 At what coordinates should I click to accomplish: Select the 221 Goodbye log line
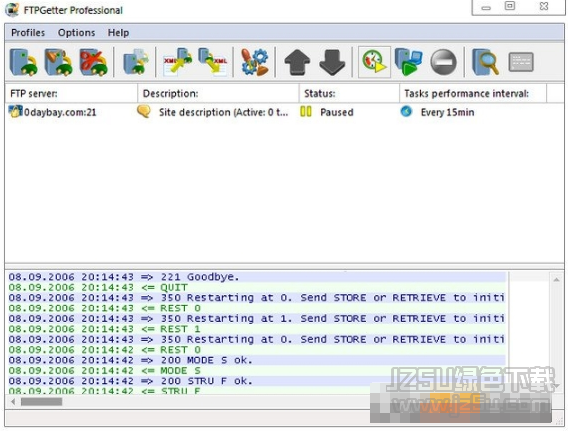[256, 277]
